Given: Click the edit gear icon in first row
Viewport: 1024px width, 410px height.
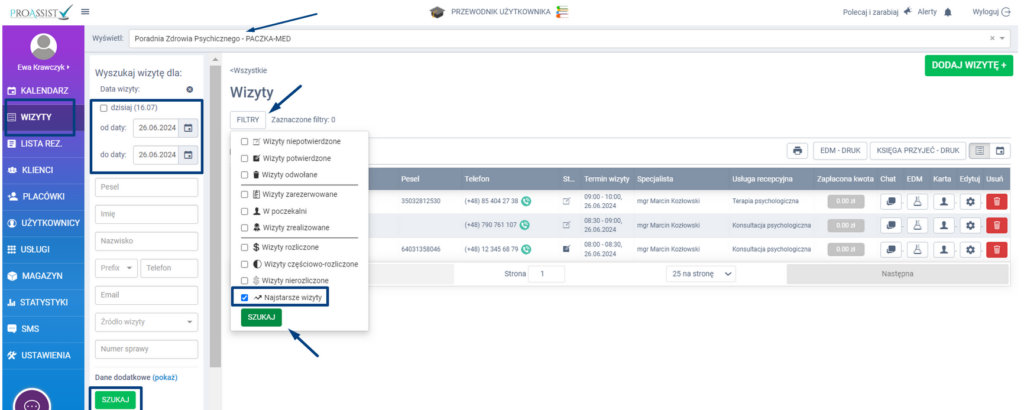Looking at the screenshot, I should [968, 201].
